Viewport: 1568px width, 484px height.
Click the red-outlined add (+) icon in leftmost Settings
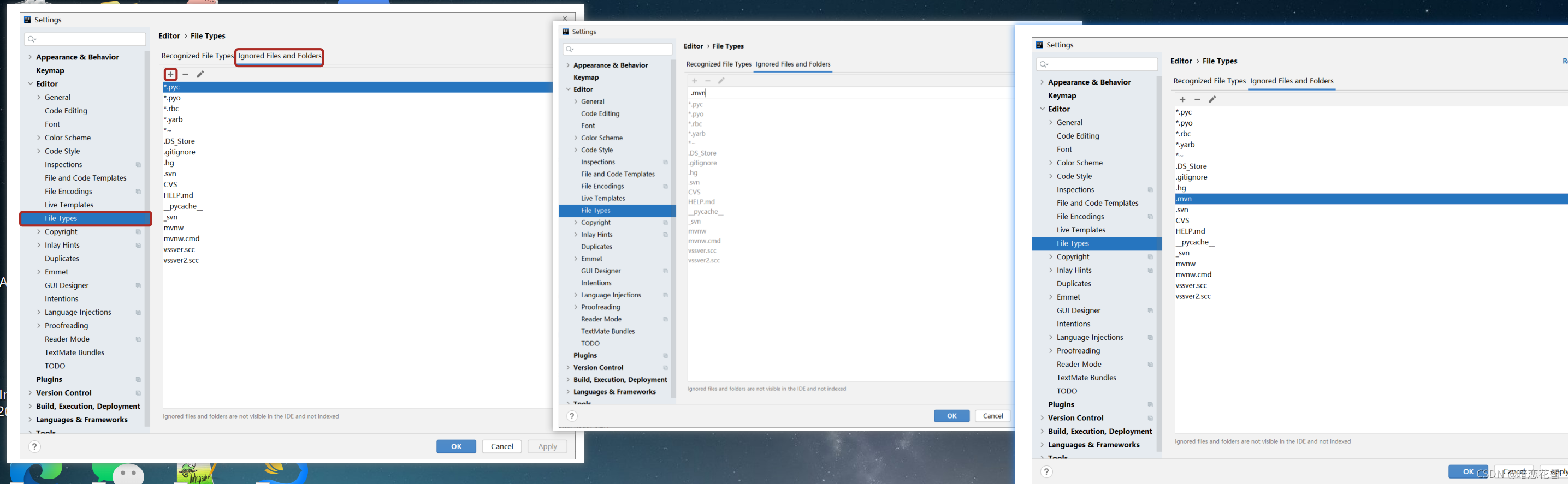170,74
